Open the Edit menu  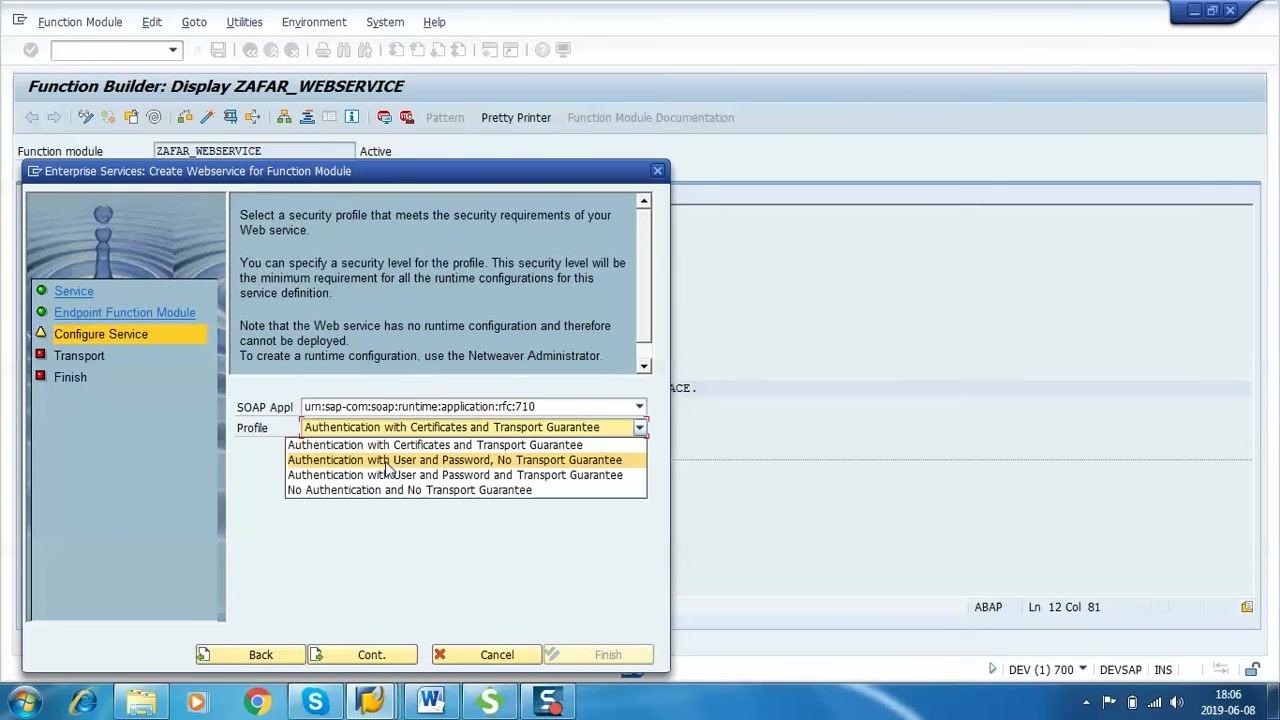coord(152,22)
